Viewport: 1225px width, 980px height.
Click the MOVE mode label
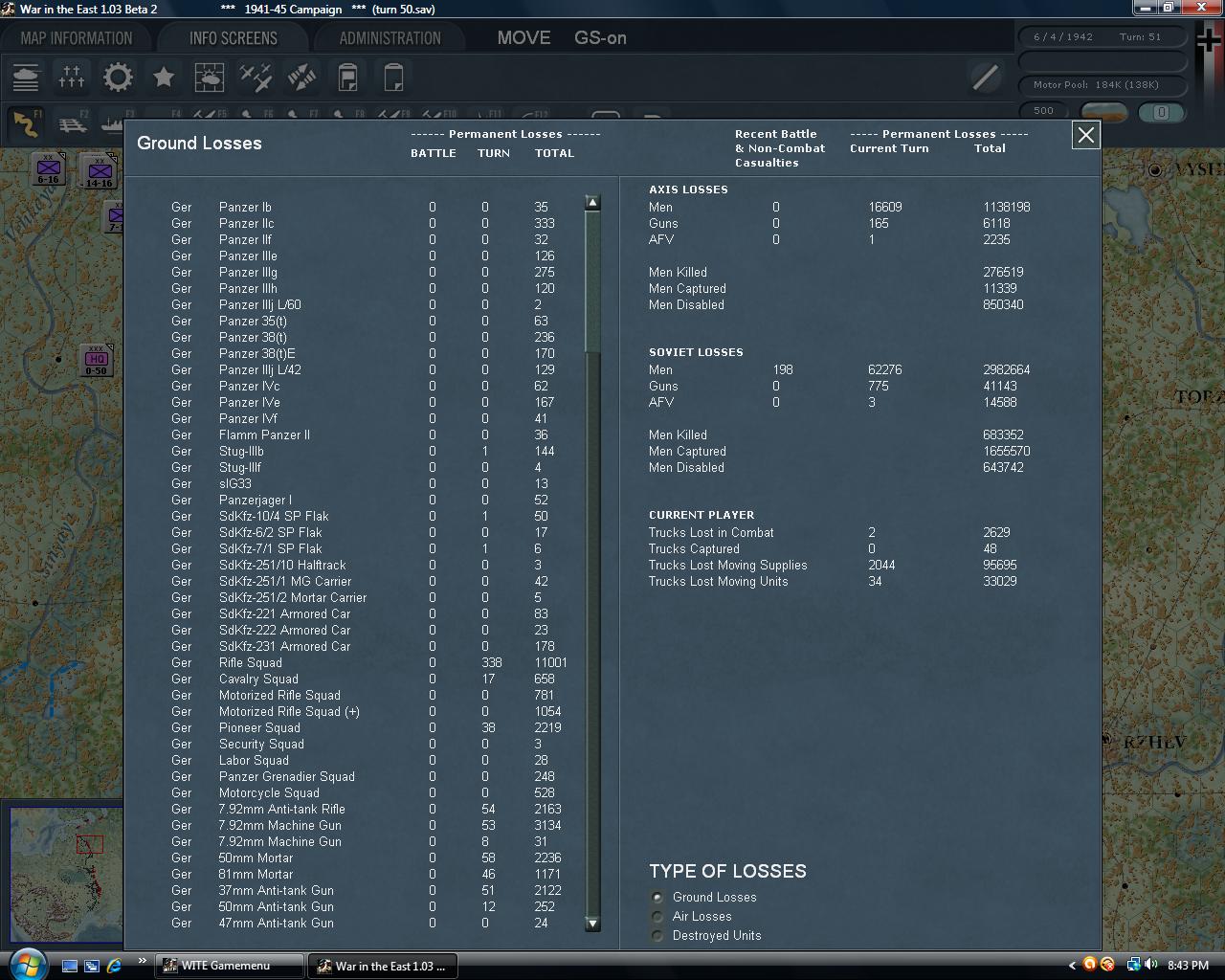[523, 38]
